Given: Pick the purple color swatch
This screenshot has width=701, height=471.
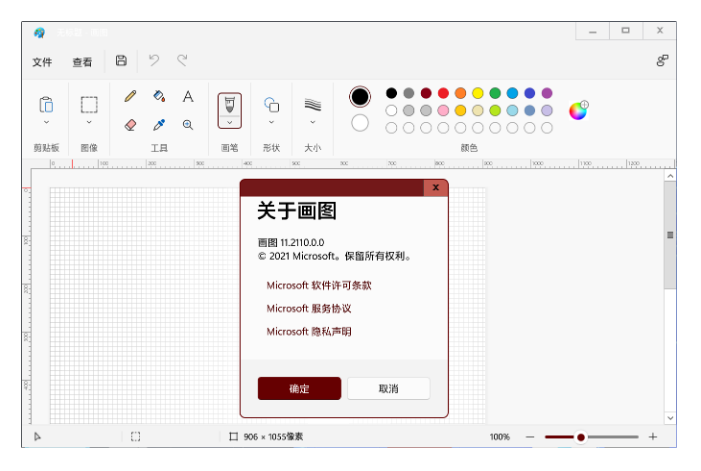Looking at the screenshot, I should [547, 93].
